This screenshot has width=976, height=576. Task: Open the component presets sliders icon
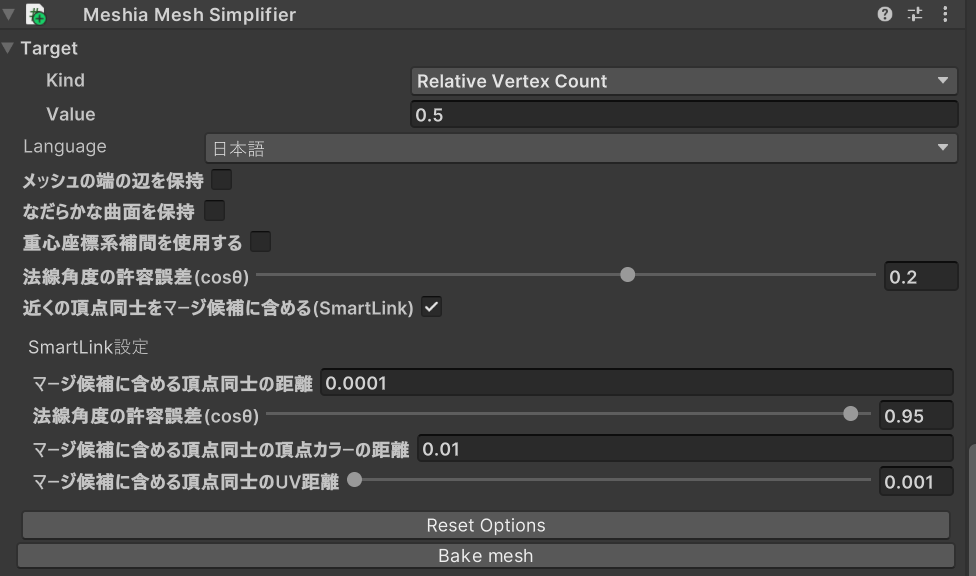[915, 14]
